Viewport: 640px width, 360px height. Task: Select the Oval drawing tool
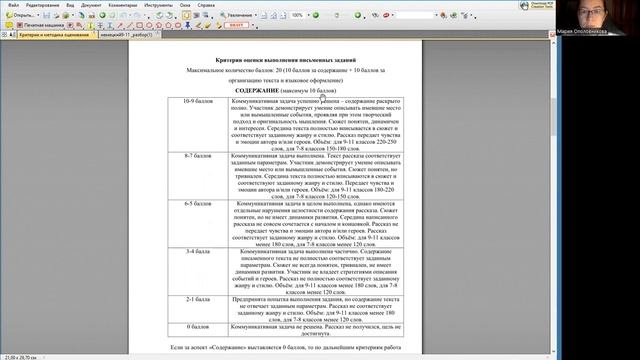pyautogui.click(x=149, y=25)
